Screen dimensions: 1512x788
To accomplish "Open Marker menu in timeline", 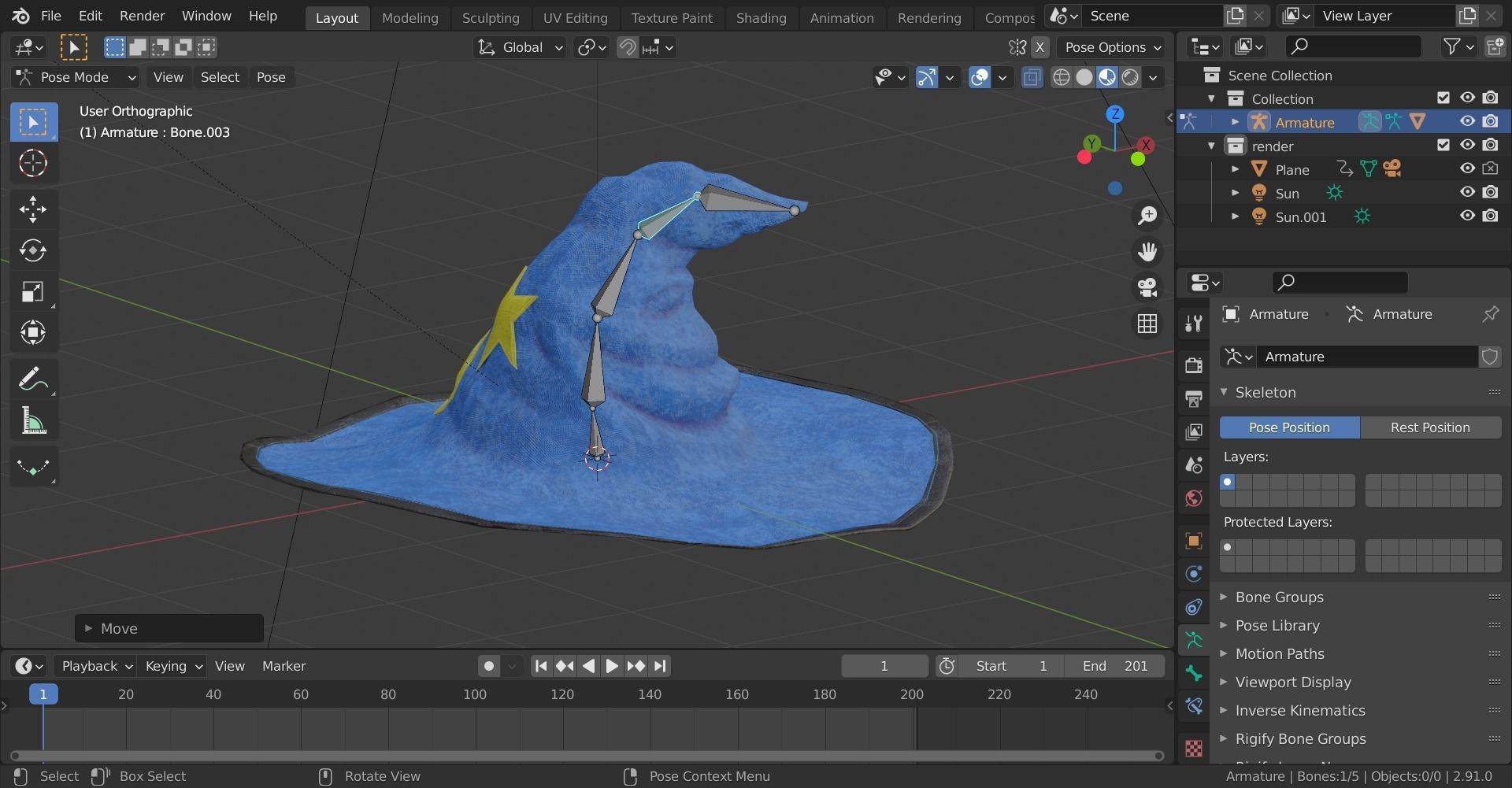I will pyautogui.click(x=283, y=666).
